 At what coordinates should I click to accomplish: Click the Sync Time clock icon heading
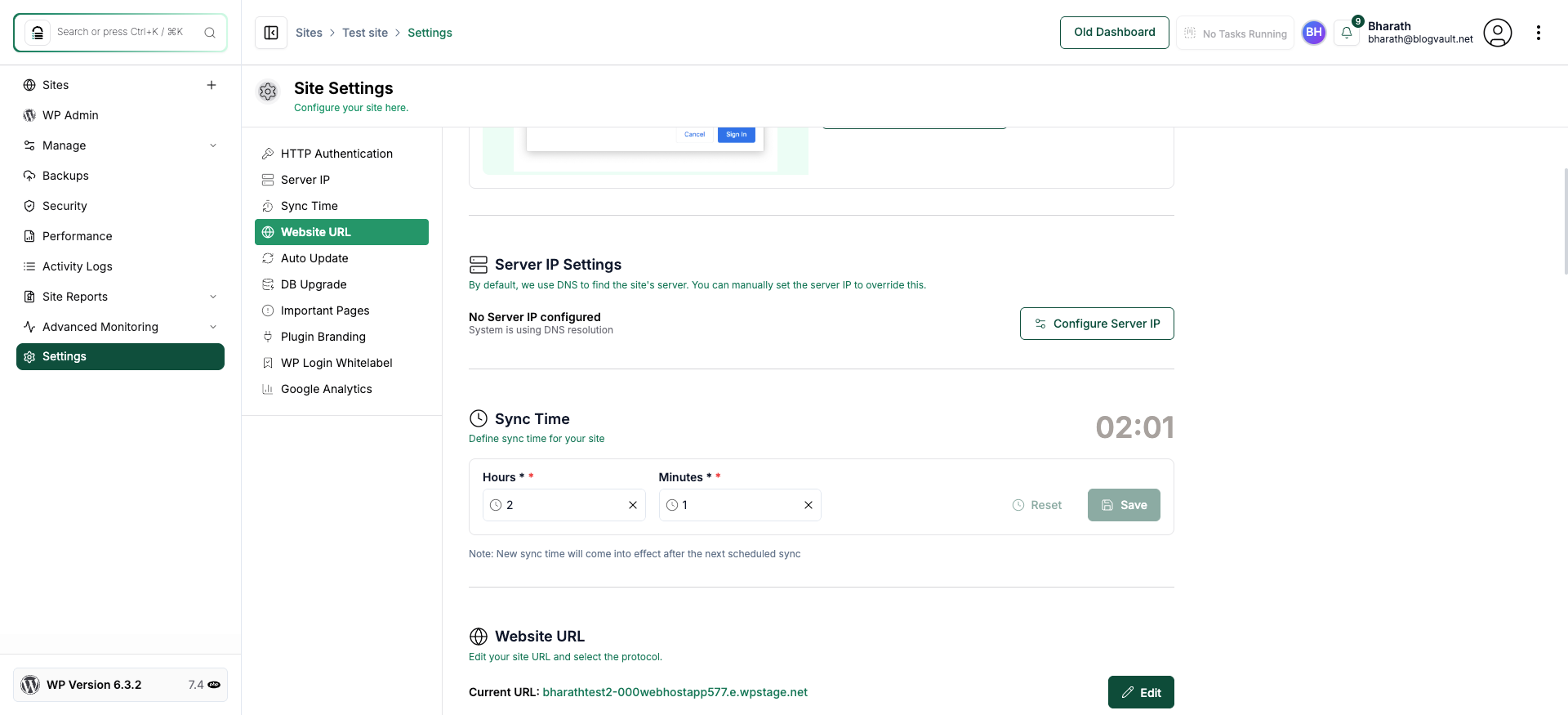[x=479, y=418]
